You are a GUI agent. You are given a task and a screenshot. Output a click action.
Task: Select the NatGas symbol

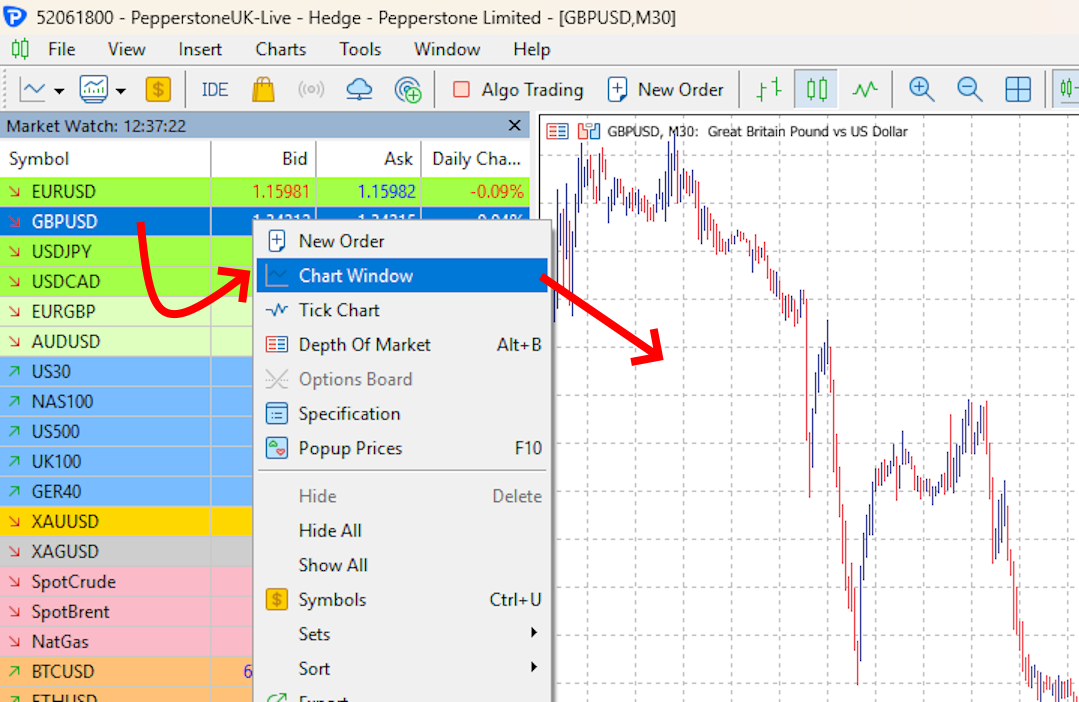point(60,641)
